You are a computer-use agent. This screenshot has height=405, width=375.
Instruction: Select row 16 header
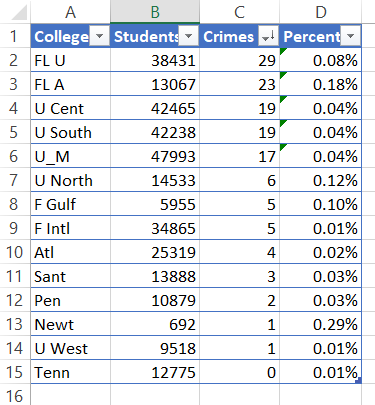[14, 395]
